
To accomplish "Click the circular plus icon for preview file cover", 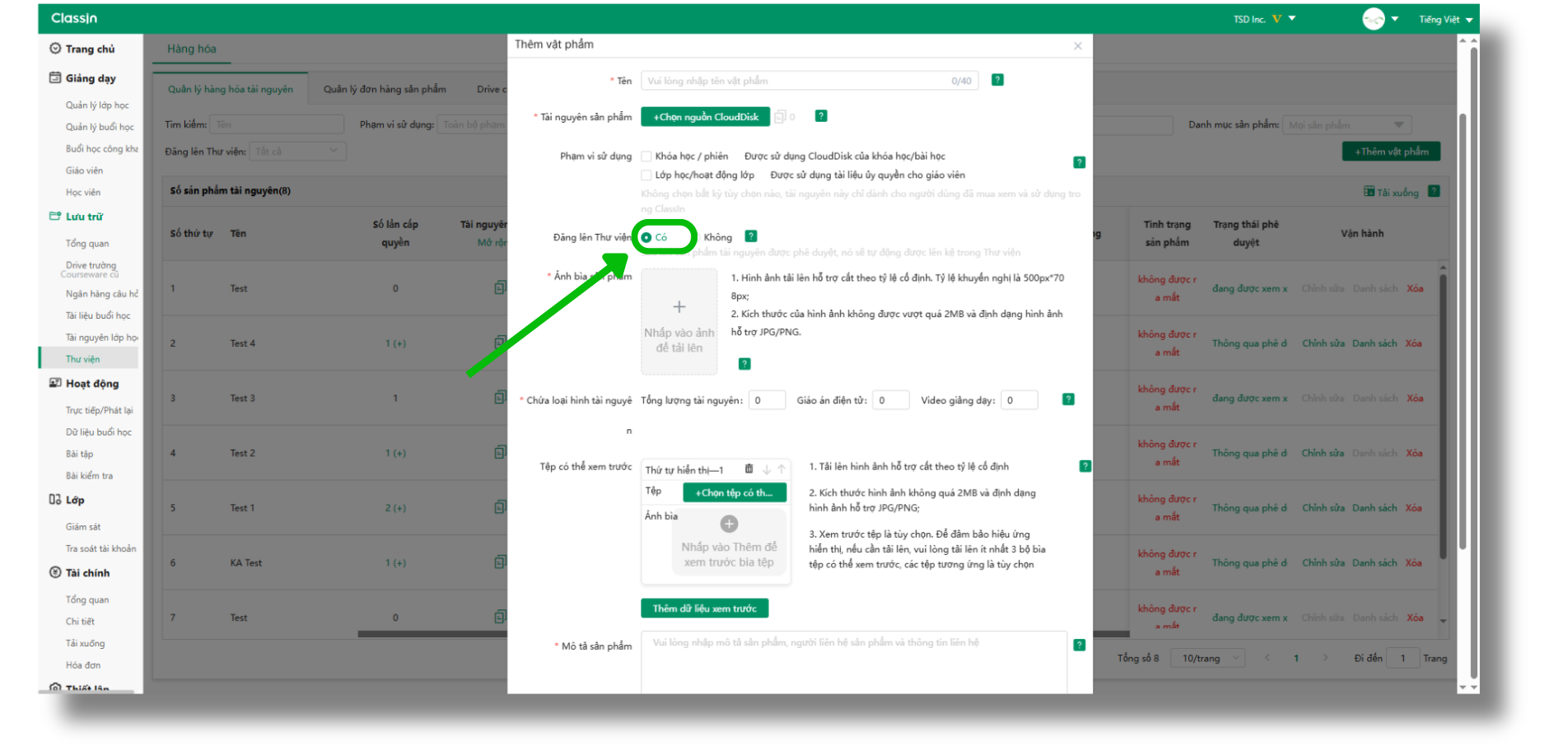I will pos(729,524).
